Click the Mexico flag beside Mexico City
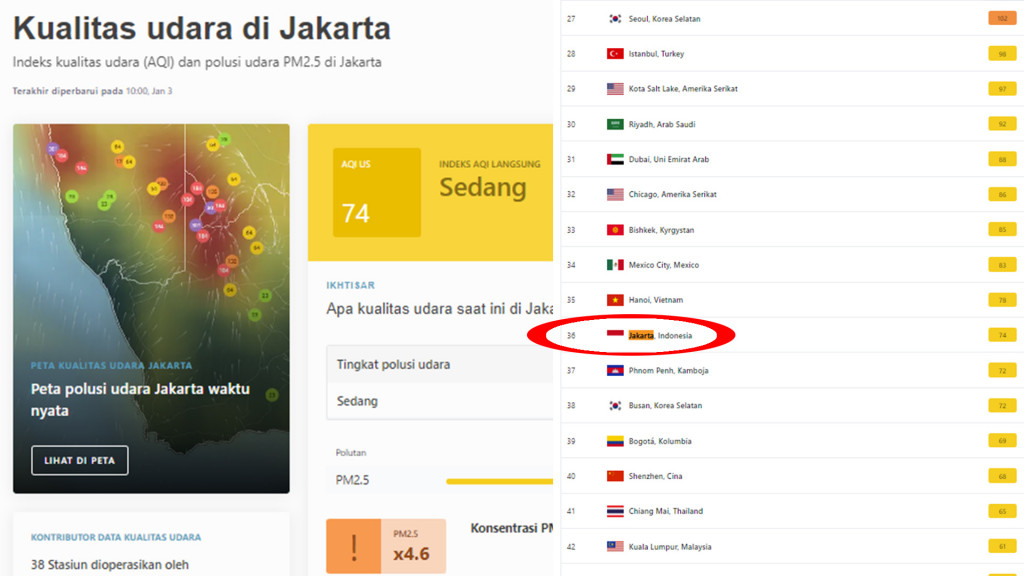Viewport: 1024px width, 576px height. point(615,265)
